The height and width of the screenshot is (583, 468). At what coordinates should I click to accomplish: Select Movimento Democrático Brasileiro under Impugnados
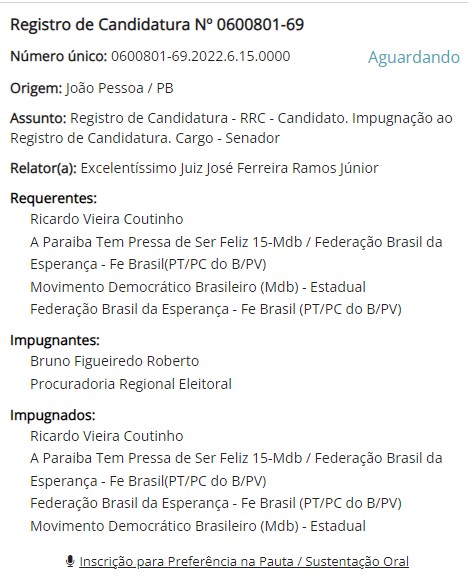[198, 526]
